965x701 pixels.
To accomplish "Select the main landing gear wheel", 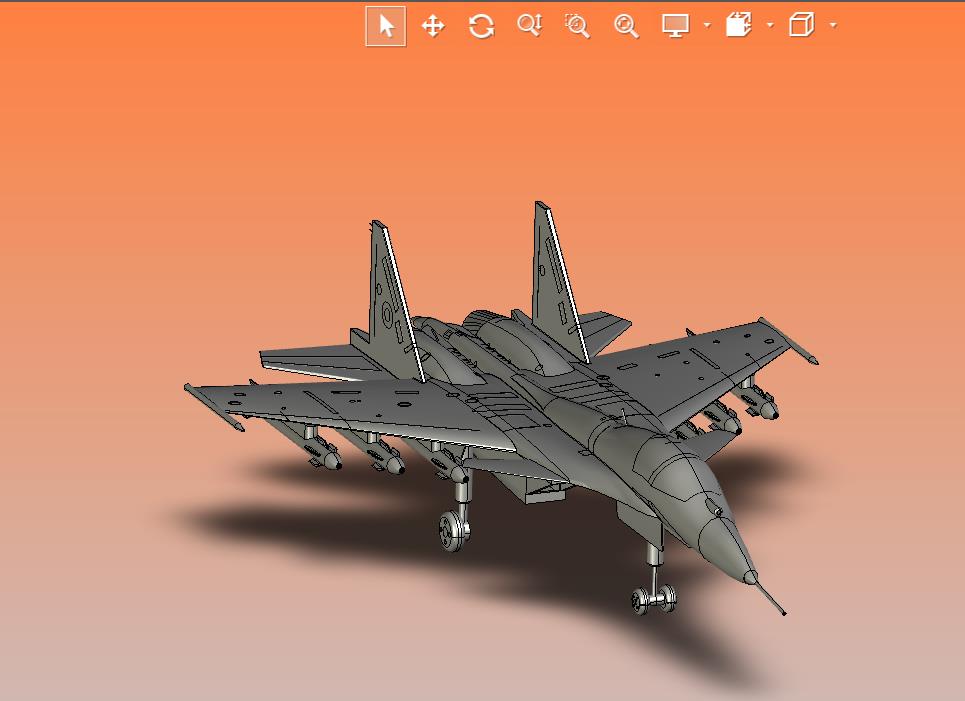I will [453, 530].
